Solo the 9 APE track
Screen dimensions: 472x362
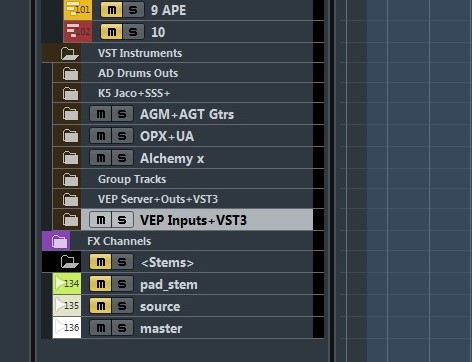click(133, 10)
